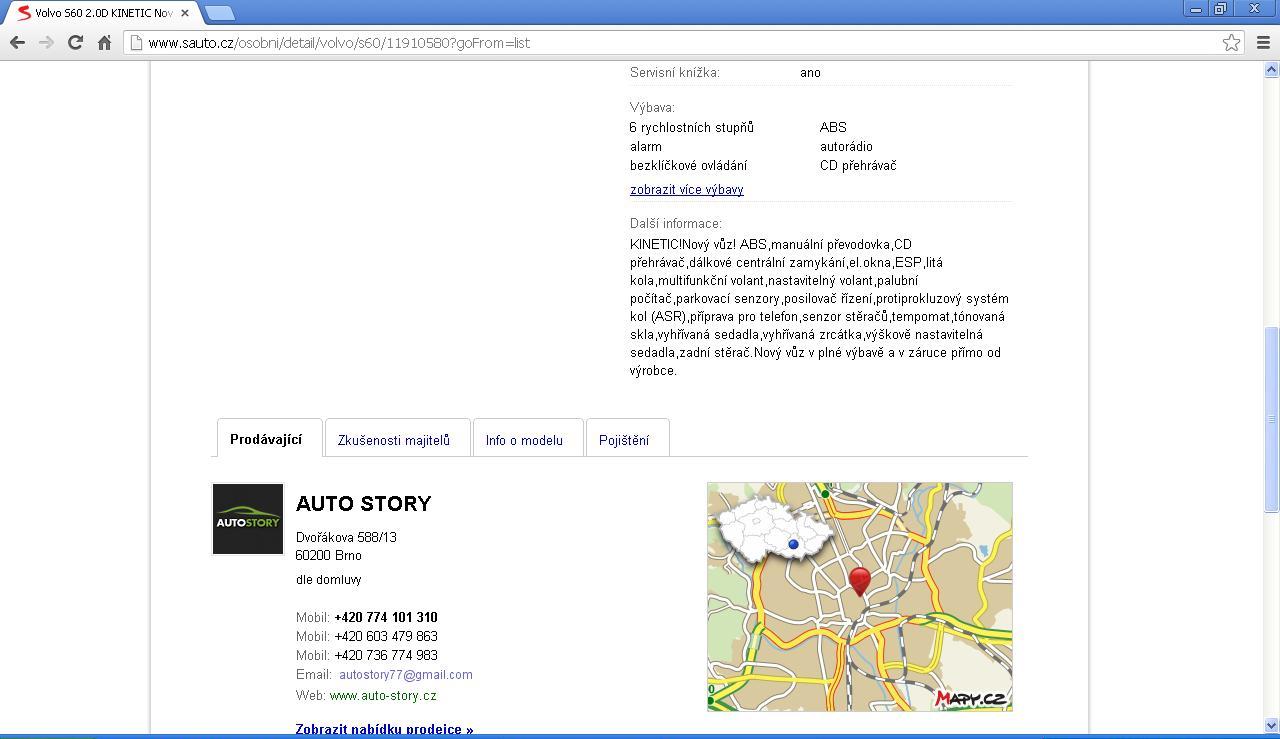This screenshot has width=1280, height=739.
Task: Go to the browser Home icon
Action: click(104, 42)
